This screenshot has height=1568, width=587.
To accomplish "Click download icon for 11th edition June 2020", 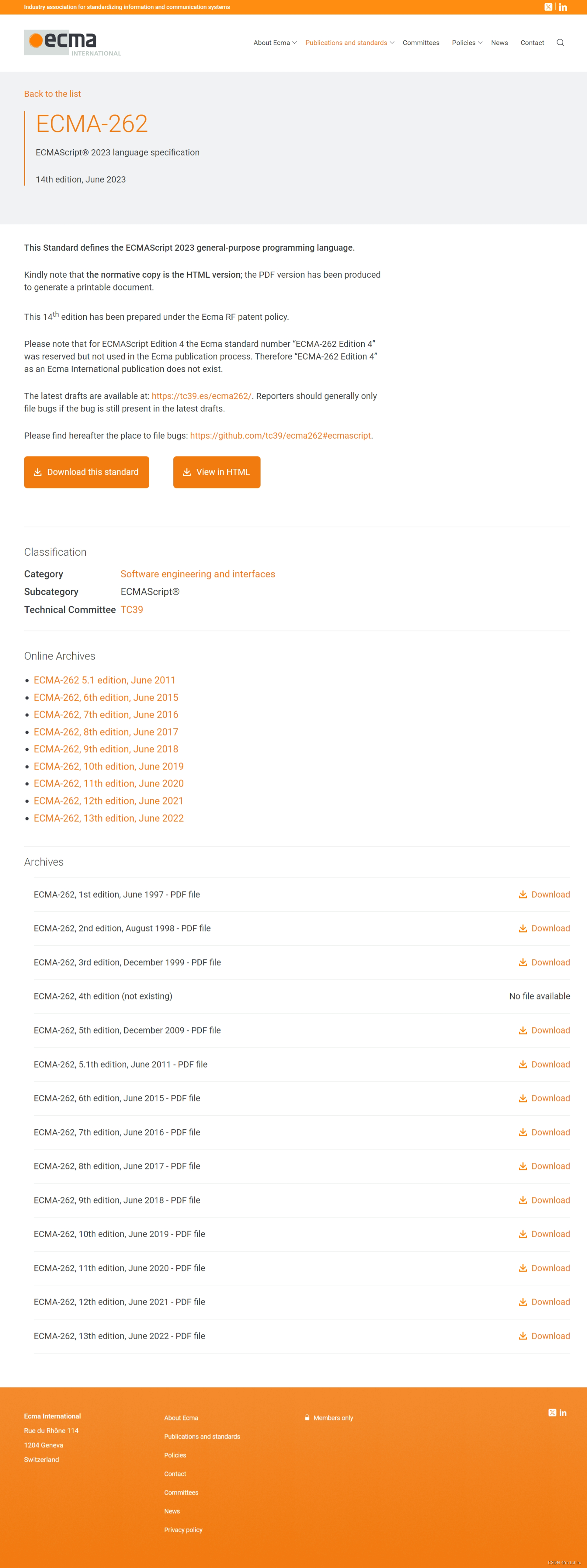I will click(522, 1268).
